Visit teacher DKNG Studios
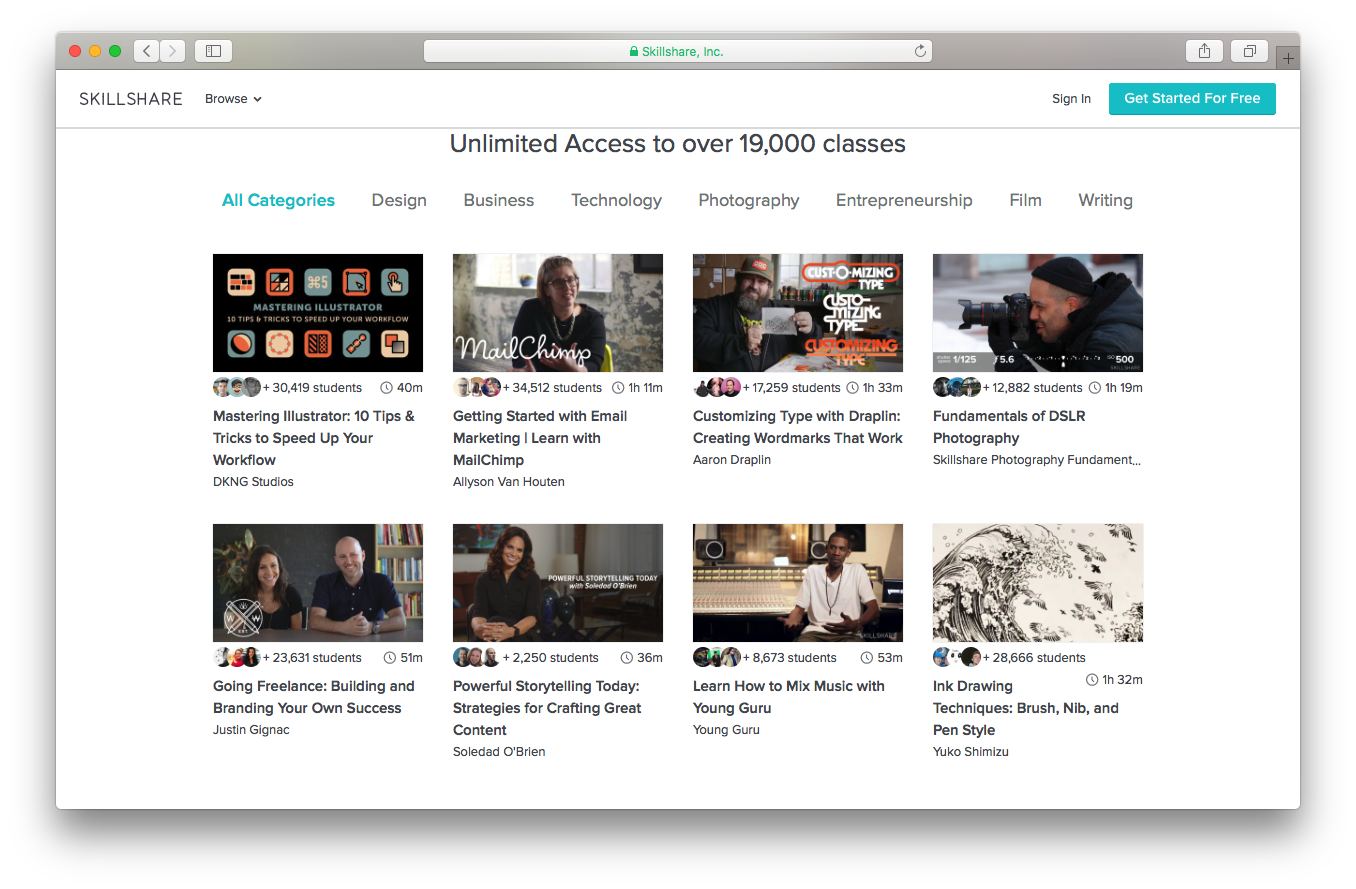 (253, 482)
